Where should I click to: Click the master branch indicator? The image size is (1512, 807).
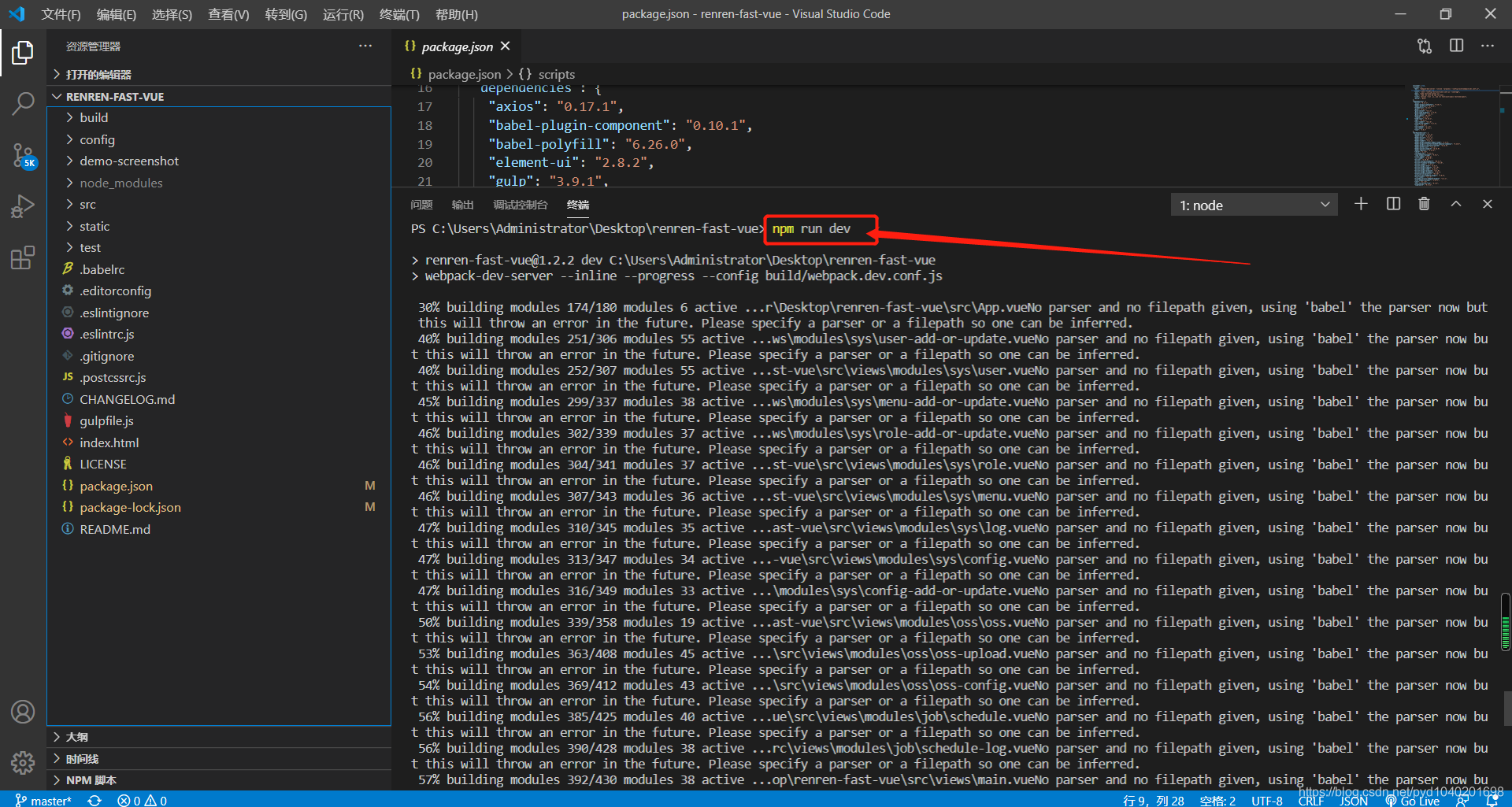coord(43,800)
